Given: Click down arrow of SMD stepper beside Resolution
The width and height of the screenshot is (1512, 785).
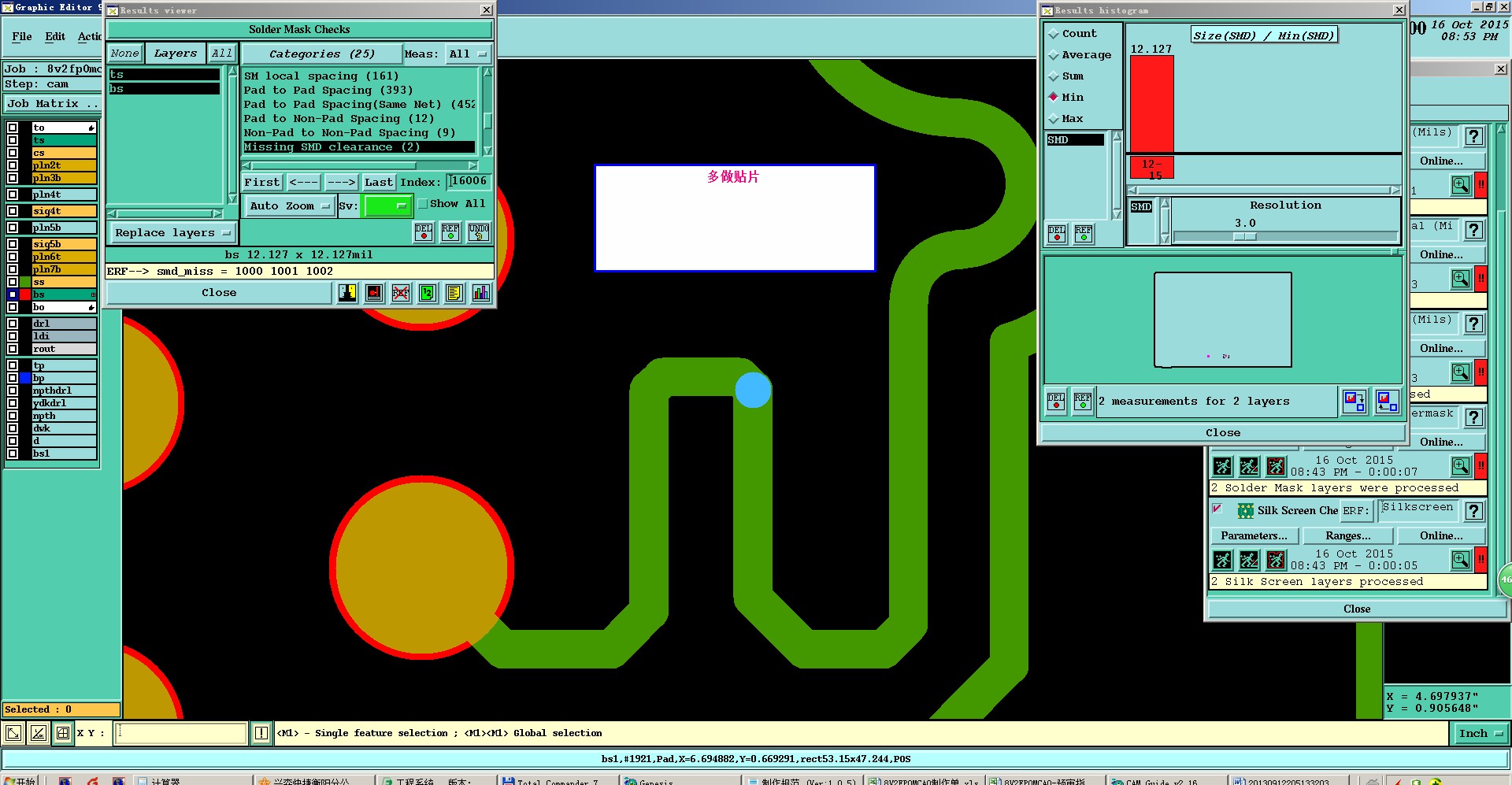Looking at the screenshot, I should click(1165, 238).
